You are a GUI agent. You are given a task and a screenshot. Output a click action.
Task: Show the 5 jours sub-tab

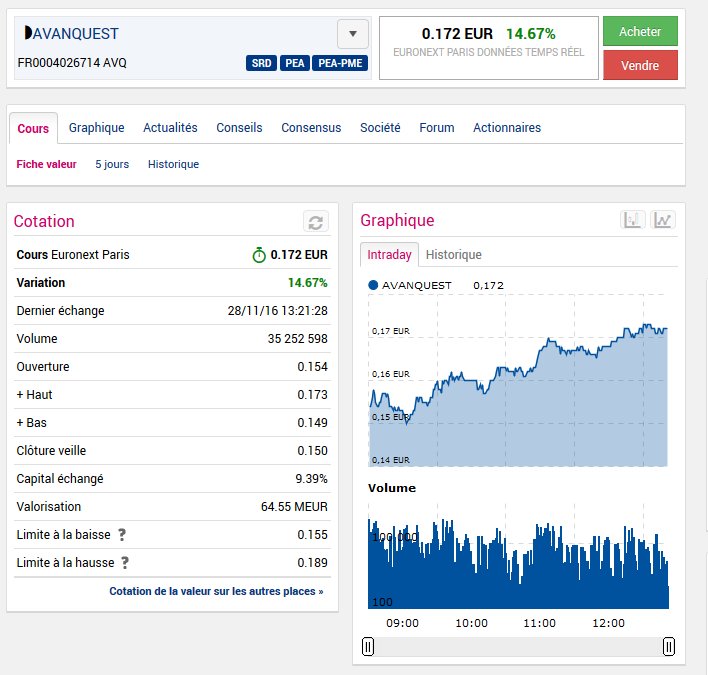pos(112,164)
